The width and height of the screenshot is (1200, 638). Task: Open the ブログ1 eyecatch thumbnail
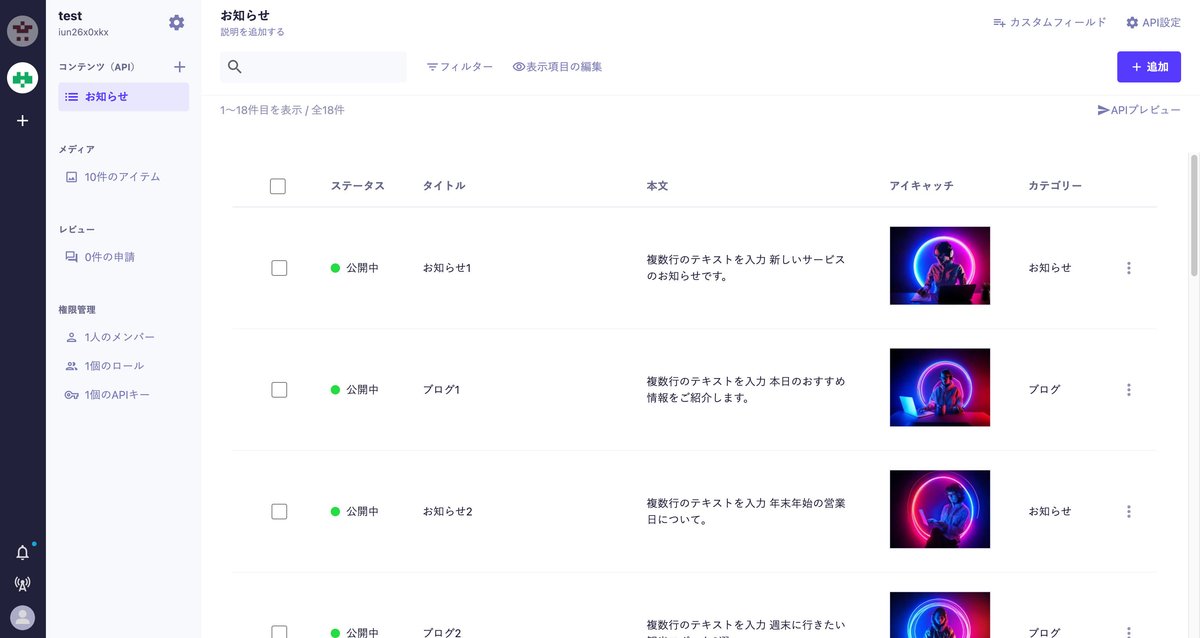point(940,388)
